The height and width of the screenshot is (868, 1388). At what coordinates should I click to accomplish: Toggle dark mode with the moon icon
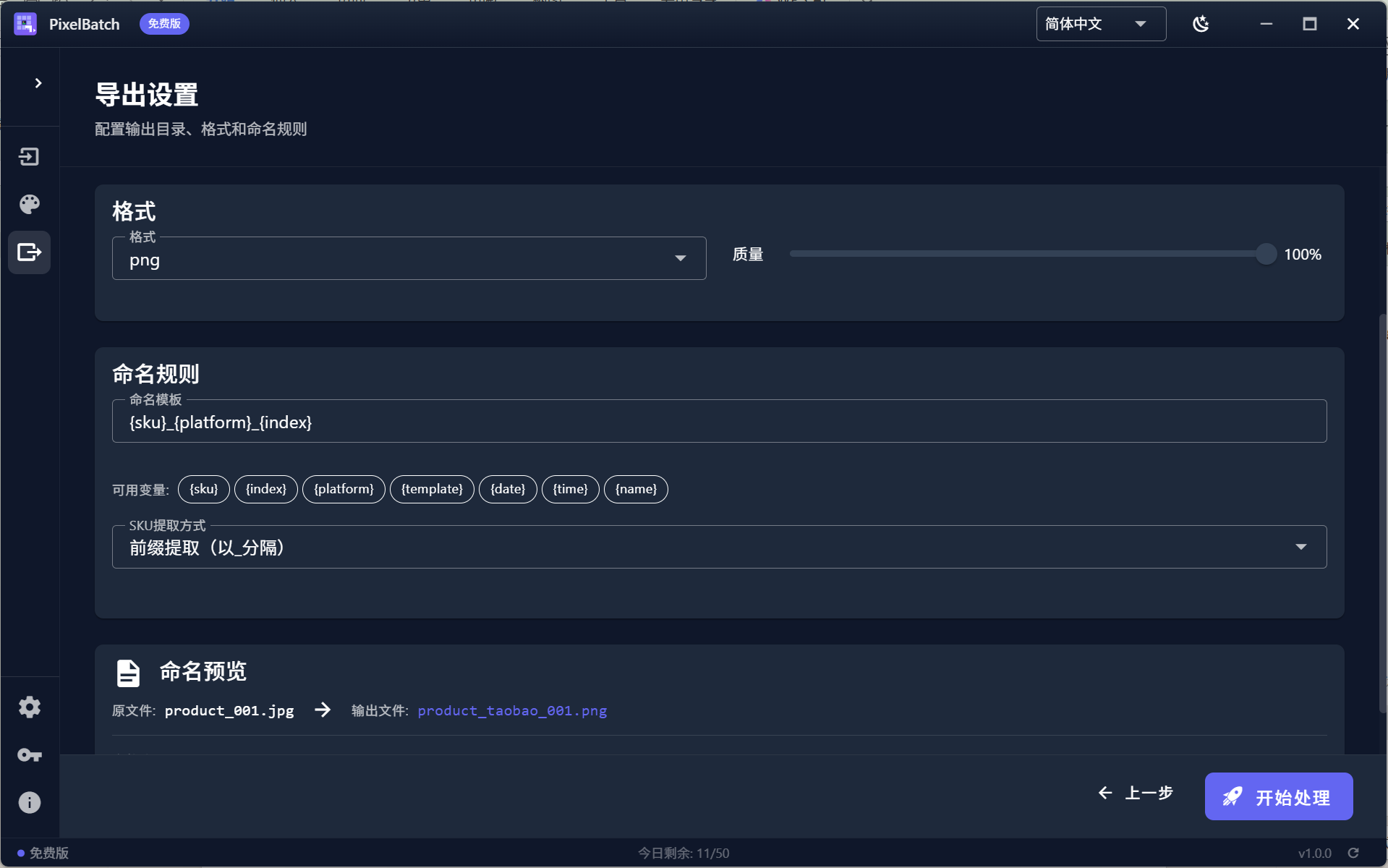[1201, 24]
